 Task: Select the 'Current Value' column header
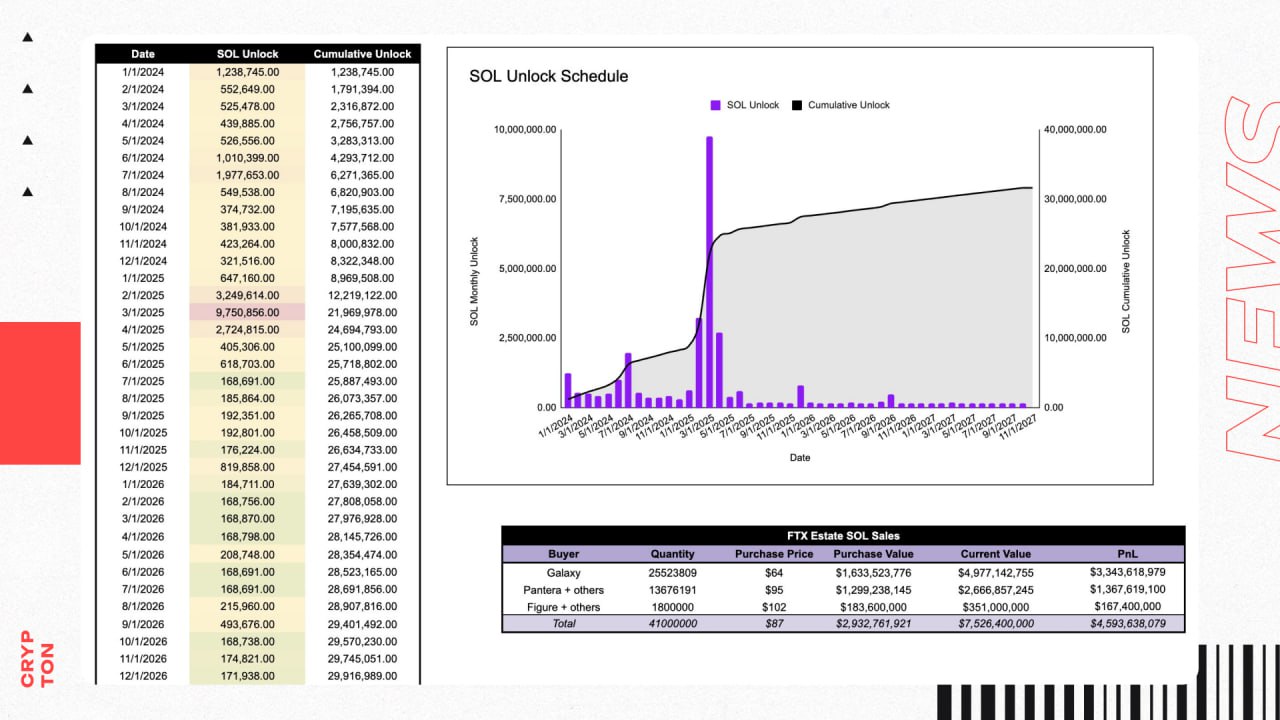coord(995,554)
